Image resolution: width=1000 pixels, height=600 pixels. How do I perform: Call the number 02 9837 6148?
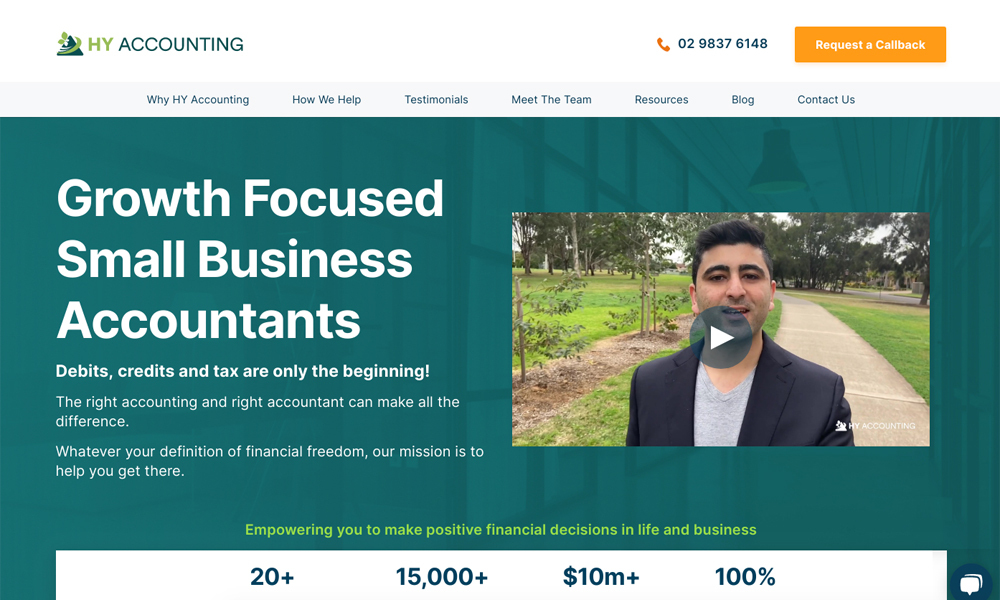coord(723,43)
